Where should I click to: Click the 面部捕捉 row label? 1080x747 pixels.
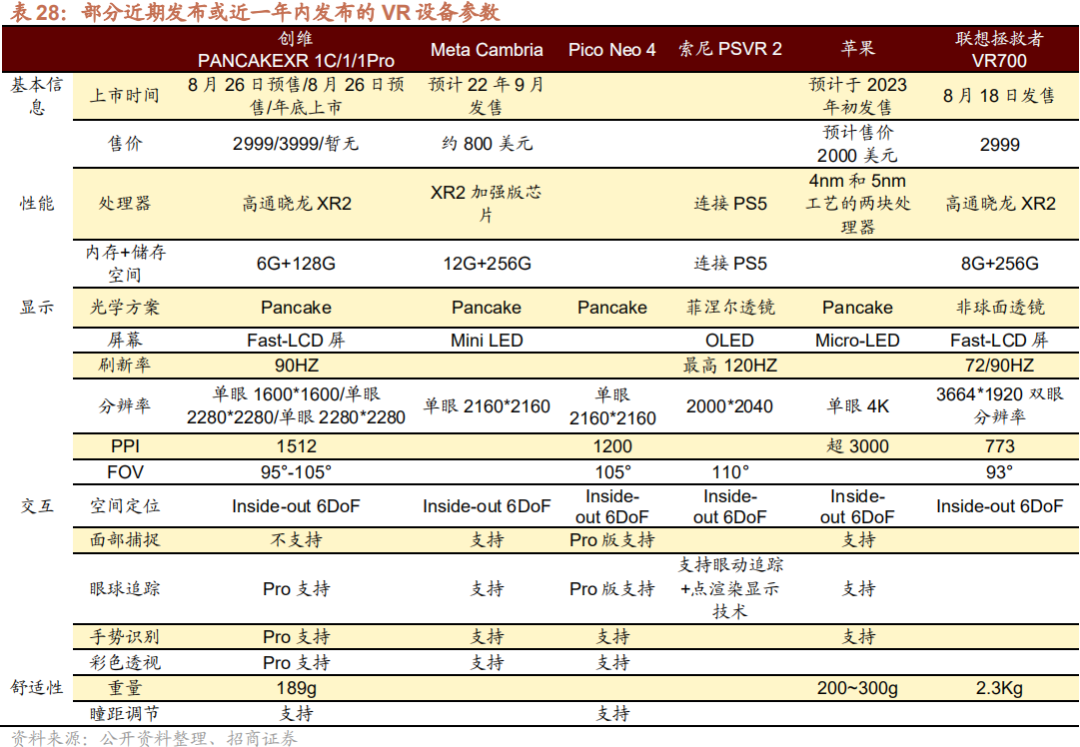[125, 540]
